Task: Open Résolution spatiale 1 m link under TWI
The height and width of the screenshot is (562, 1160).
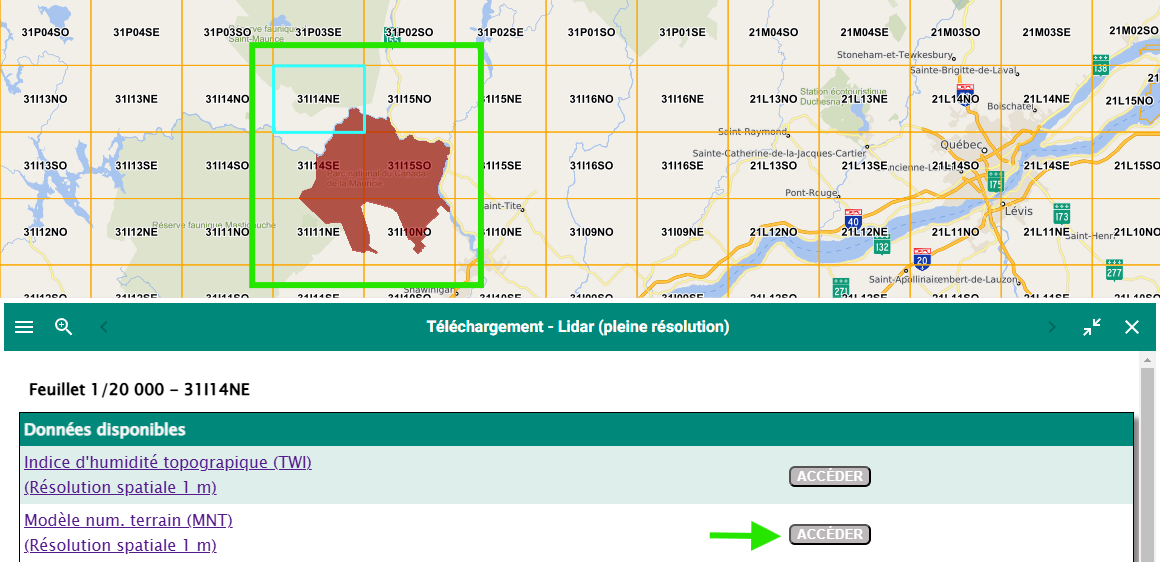Action: 120,487
